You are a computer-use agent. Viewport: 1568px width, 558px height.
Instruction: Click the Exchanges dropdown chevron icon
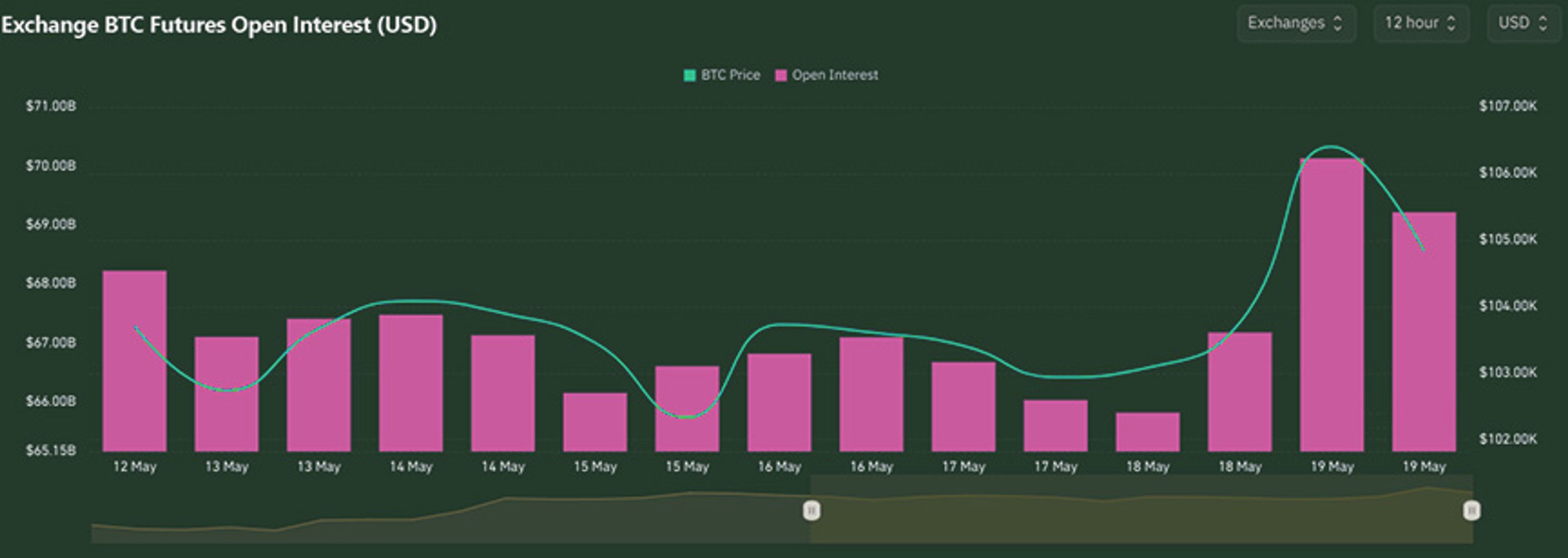1339,23
